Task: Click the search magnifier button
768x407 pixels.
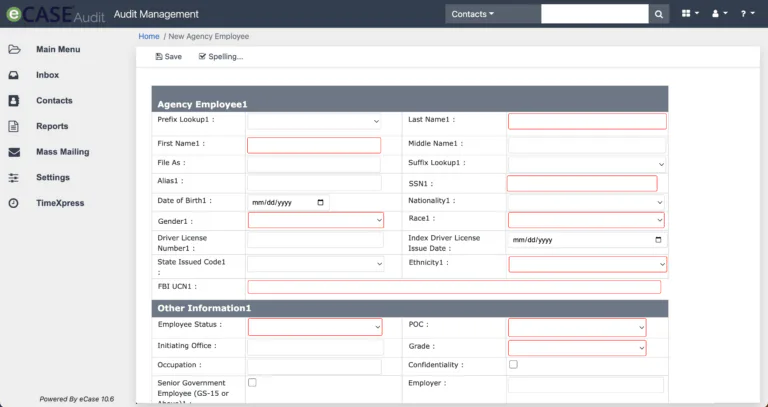Action: (659, 14)
